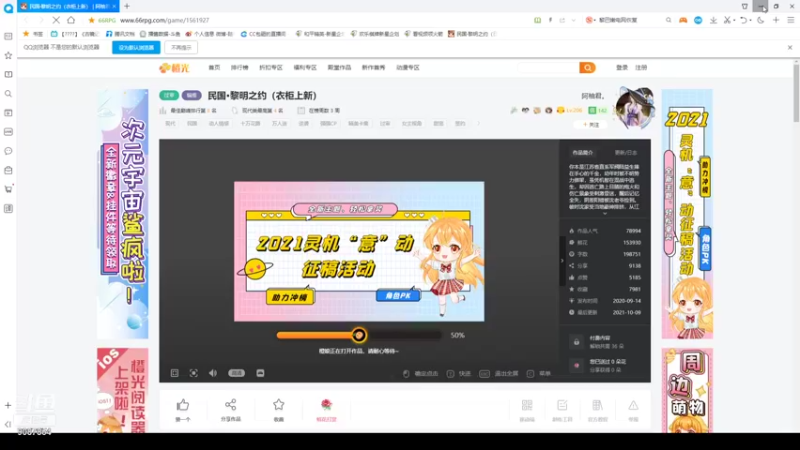Open the dropdown arrow beside the scissors tool
Viewport: 800px width, 450px height.
click(734, 20)
